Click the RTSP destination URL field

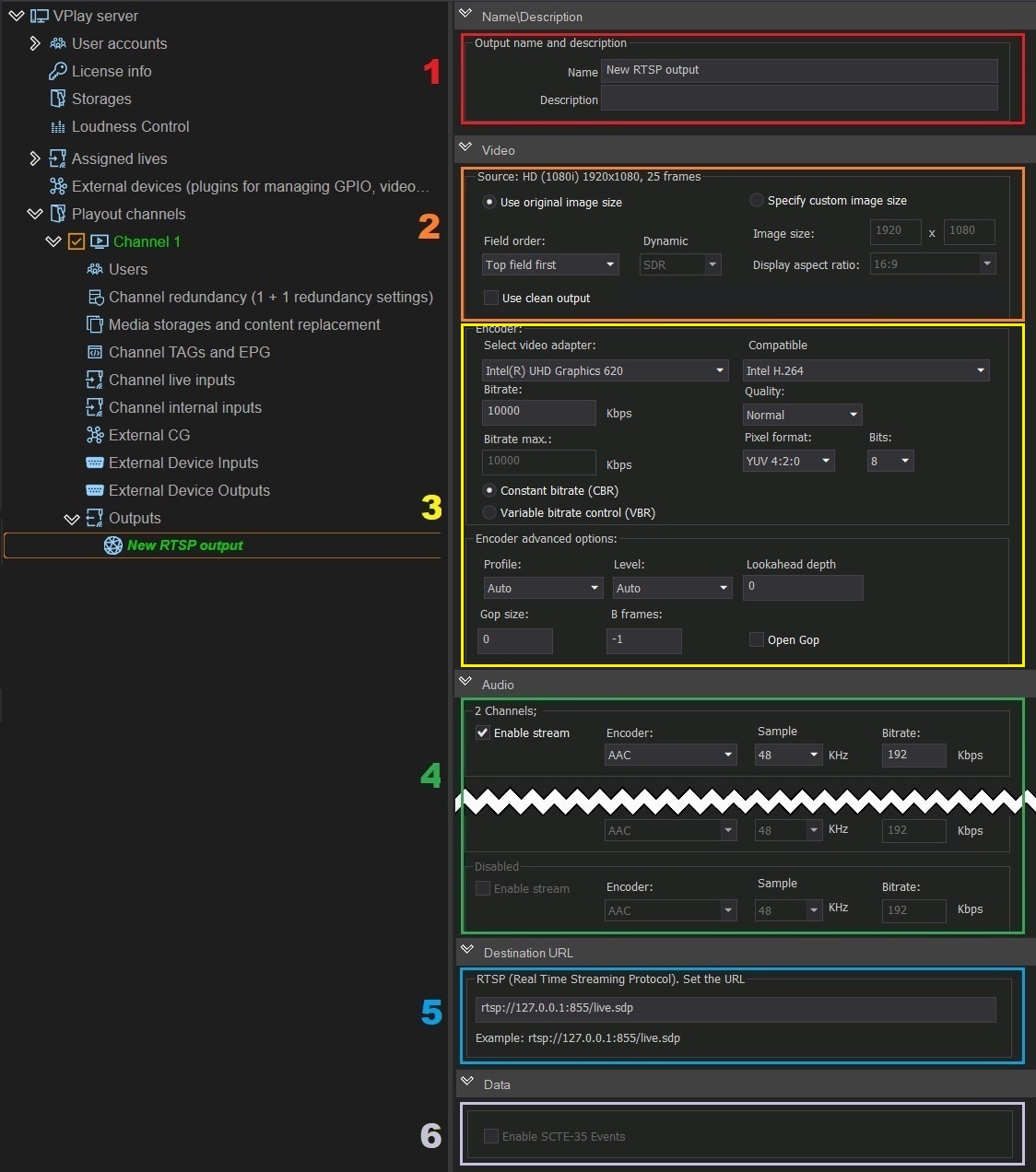(x=736, y=1009)
